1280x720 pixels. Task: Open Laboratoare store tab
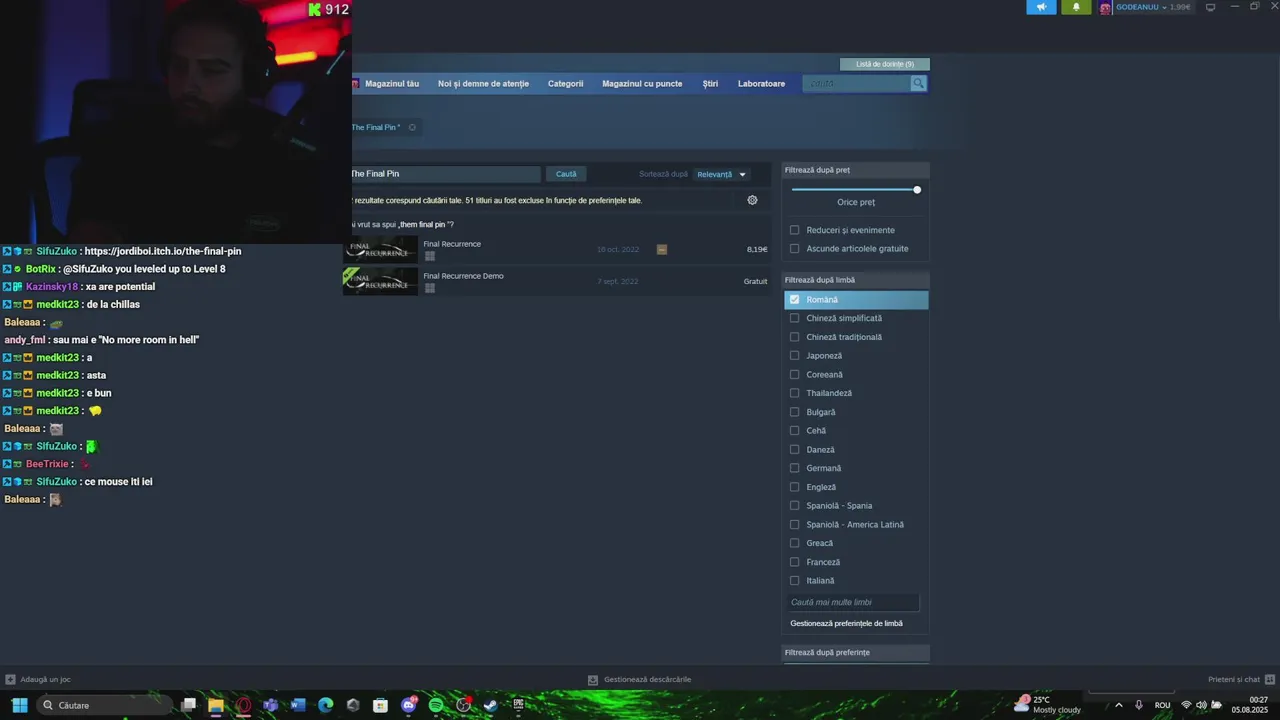(x=761, y=84)
